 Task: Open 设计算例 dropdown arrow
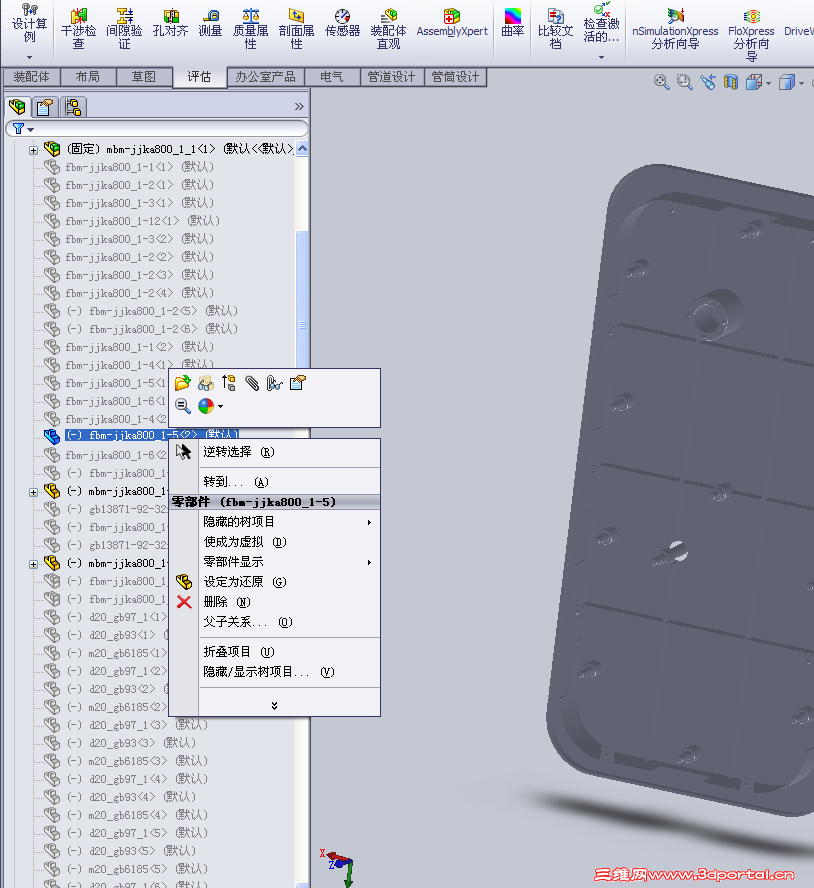[29, 57]
